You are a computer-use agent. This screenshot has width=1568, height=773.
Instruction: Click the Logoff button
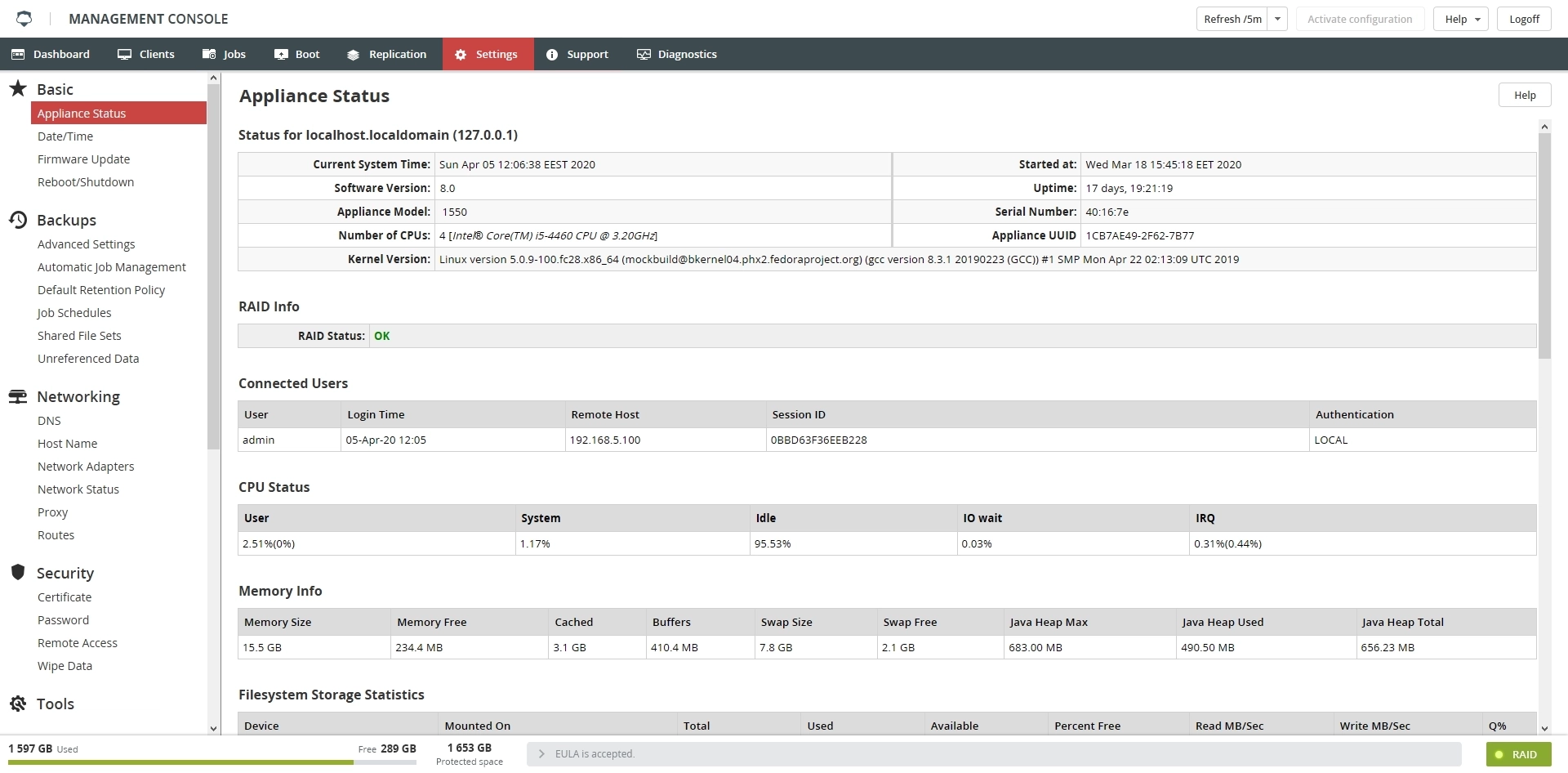(1524, 19)
